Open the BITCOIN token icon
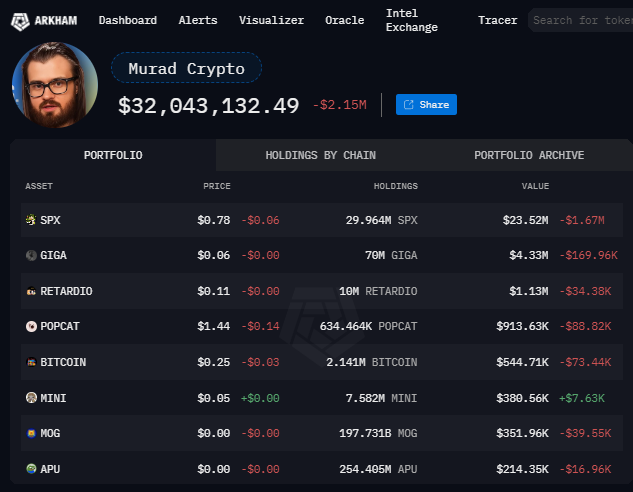 (x=31, y=362)
